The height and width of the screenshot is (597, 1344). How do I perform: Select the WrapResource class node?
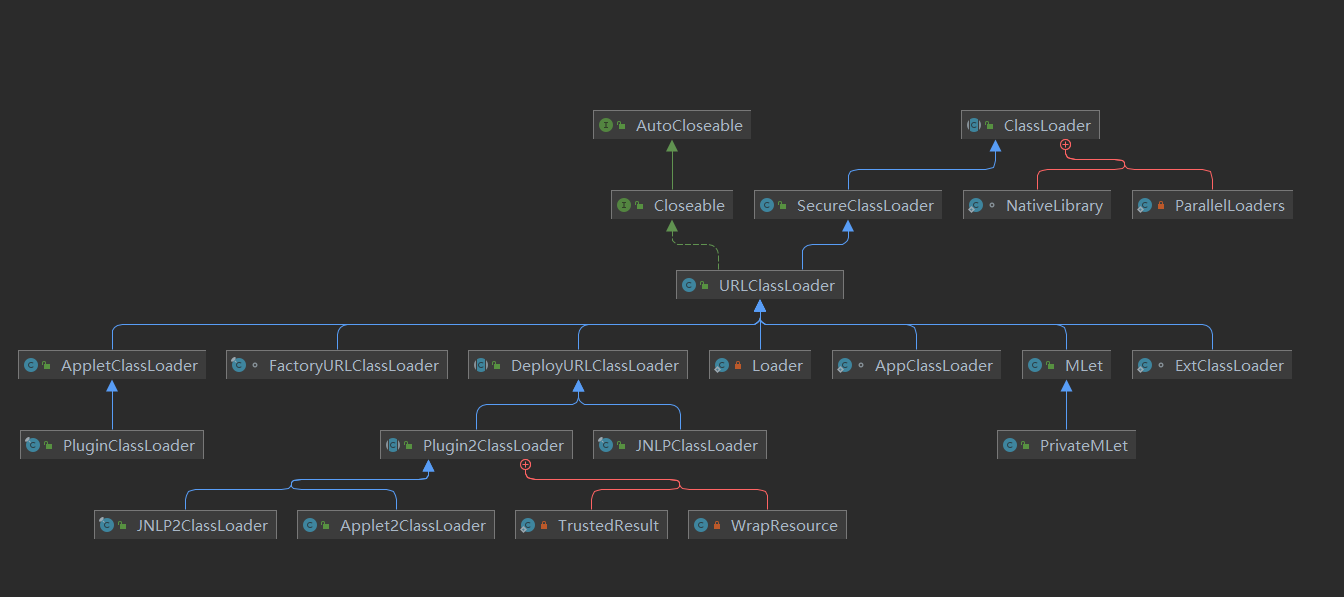(767, 525)
